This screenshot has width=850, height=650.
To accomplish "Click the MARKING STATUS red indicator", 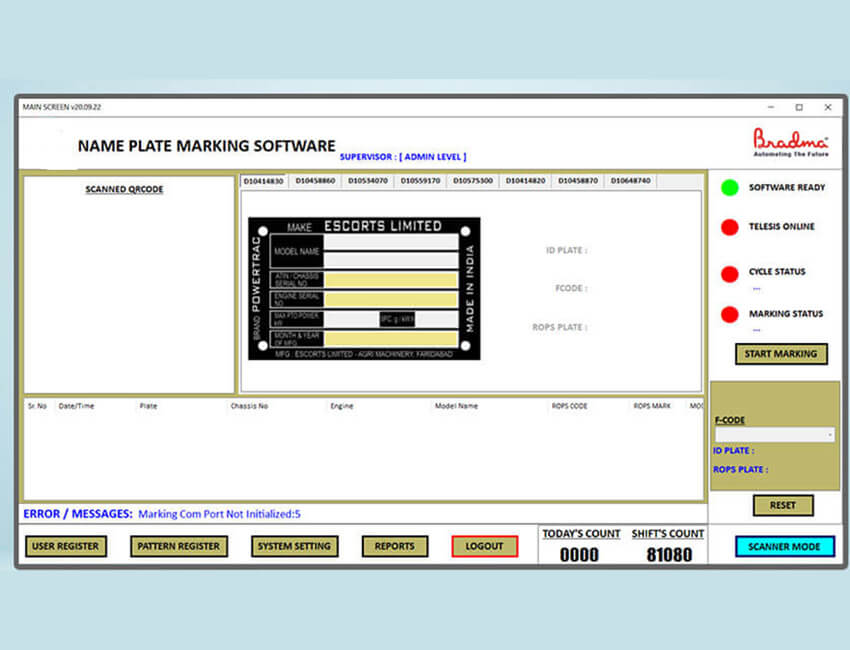I will pos(728,314).
